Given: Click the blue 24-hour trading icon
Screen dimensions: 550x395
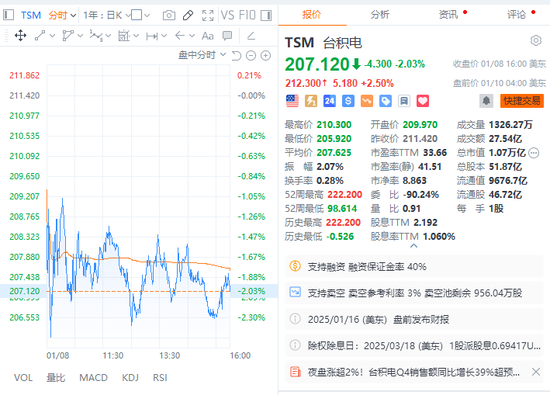Looking at the screenshot, I should coord(329,101).
